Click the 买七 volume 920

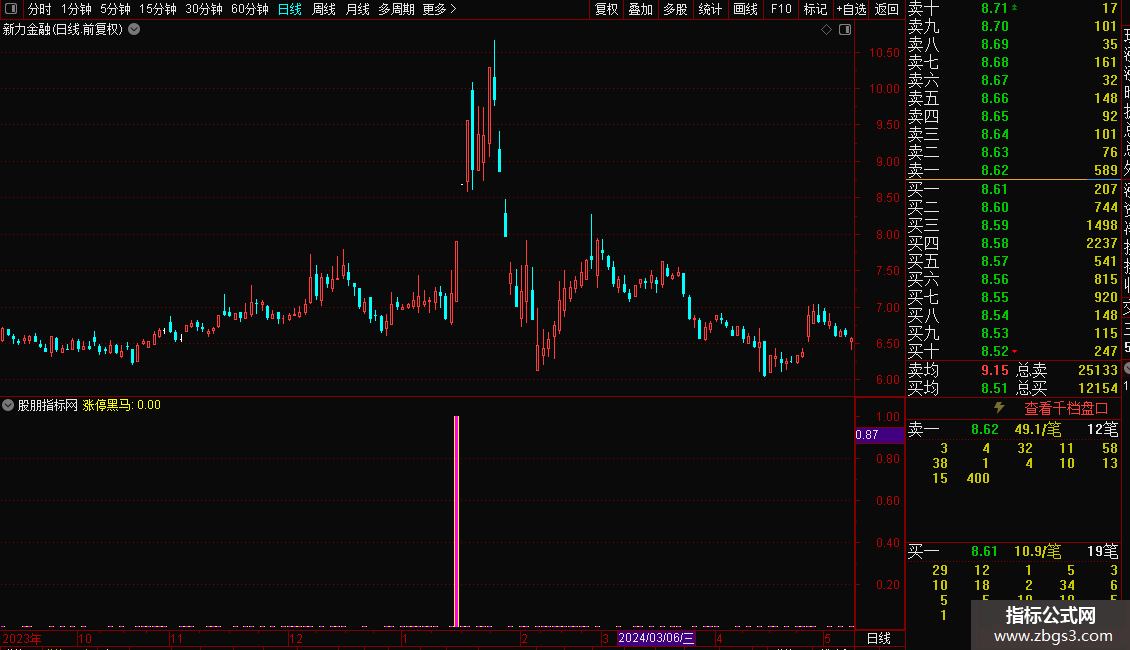point(1105,297)
